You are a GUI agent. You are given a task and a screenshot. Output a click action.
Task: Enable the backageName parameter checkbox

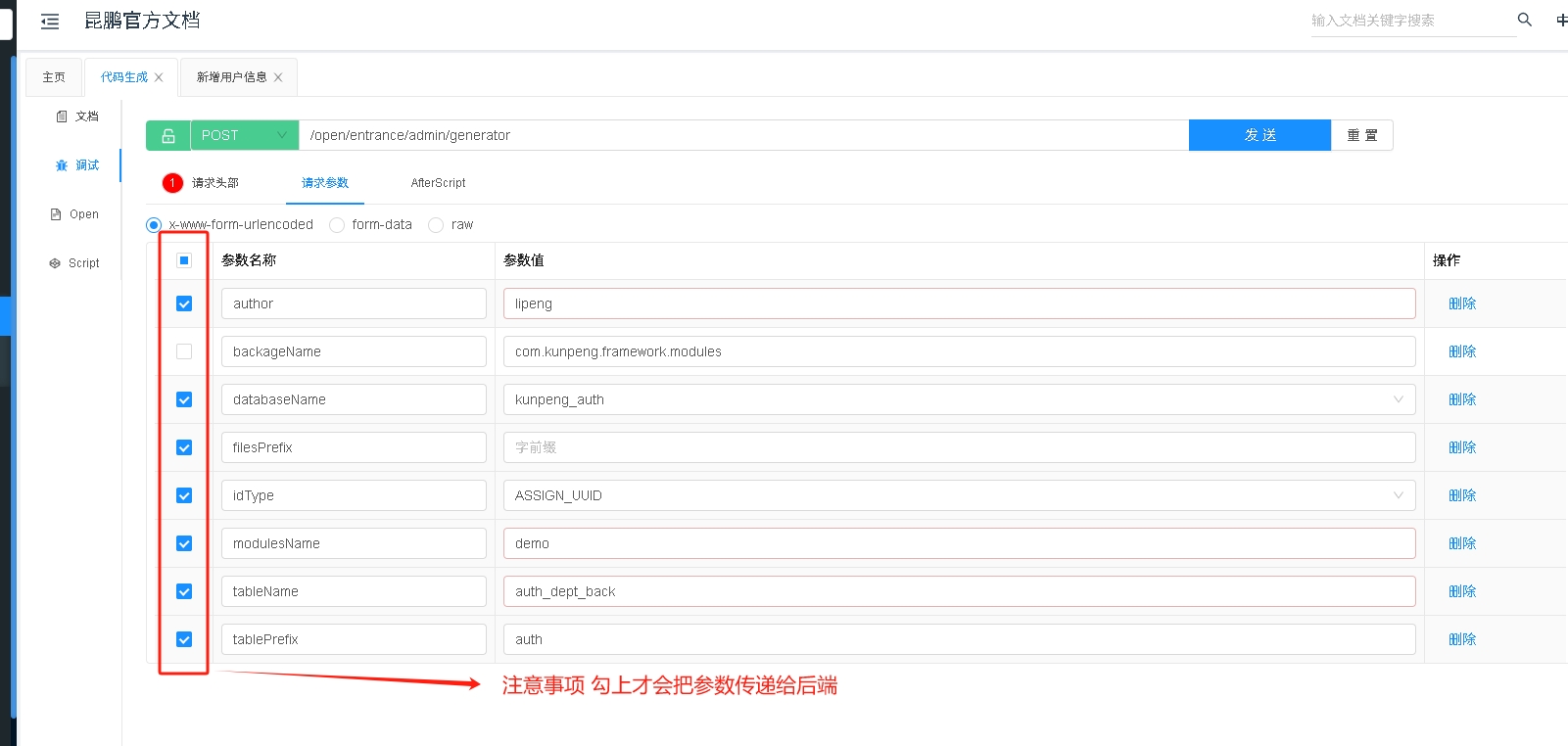(x=184, y=351)
